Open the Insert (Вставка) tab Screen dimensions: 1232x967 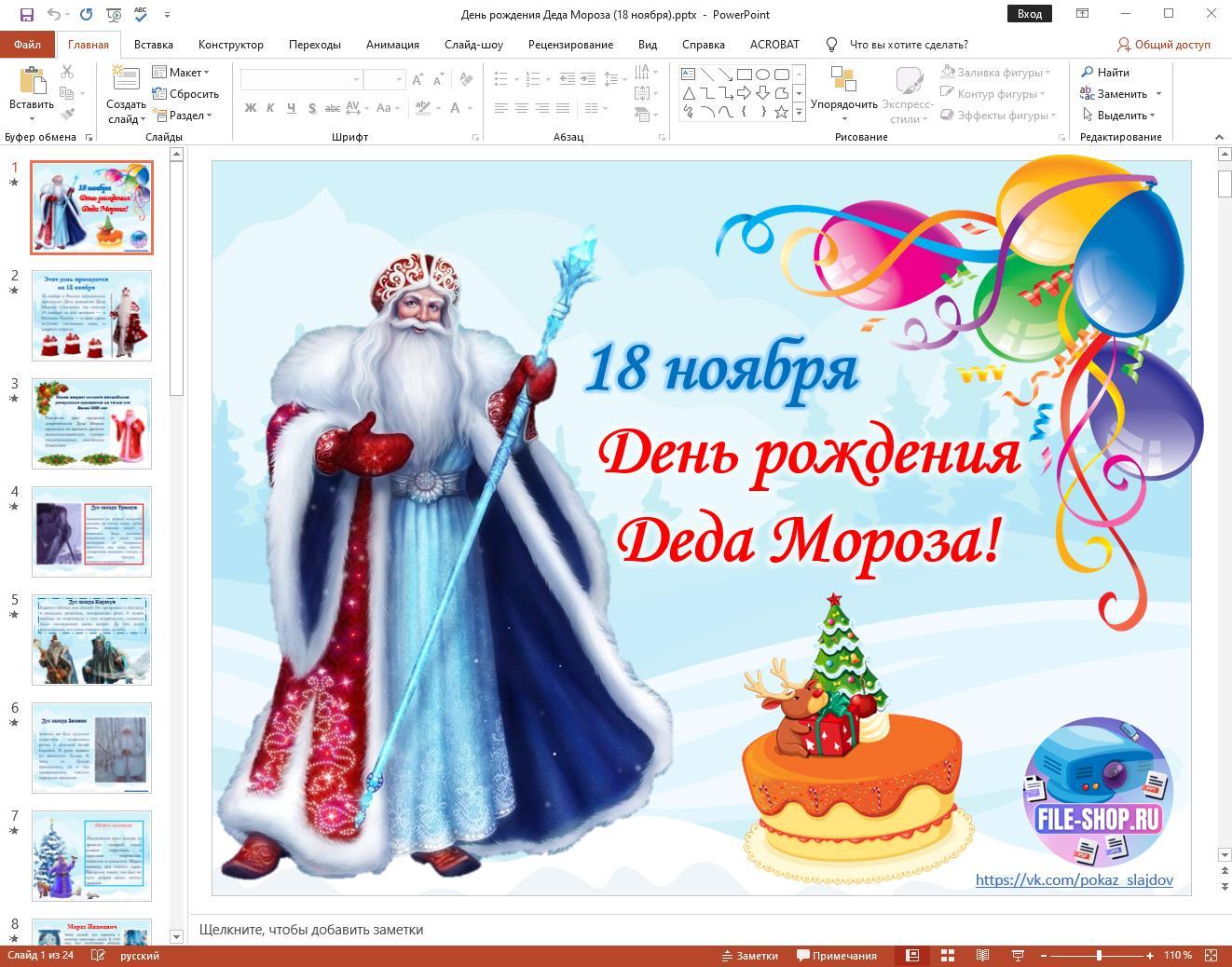[153, 44]
